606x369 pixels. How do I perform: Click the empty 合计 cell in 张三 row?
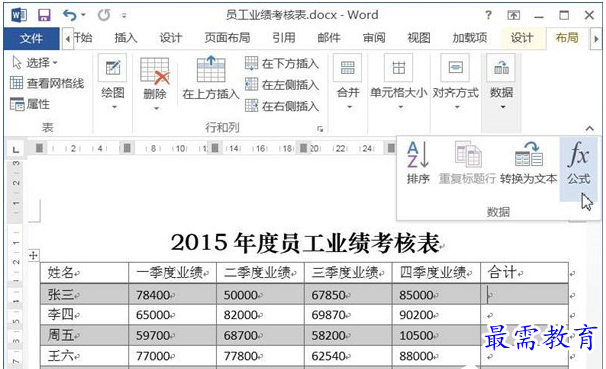pos(524,294)
